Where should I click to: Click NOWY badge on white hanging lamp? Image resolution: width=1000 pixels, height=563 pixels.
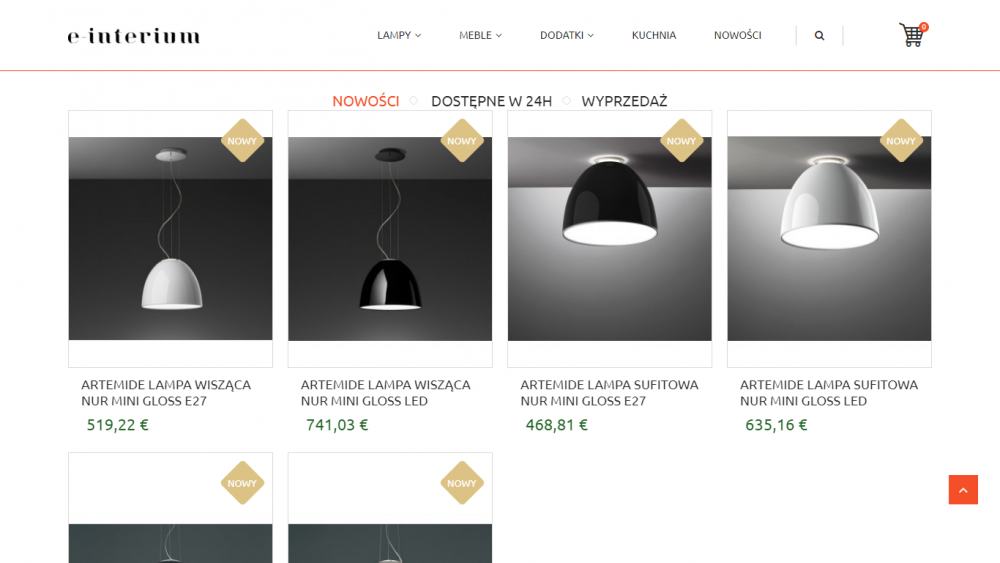pos(242,141)
